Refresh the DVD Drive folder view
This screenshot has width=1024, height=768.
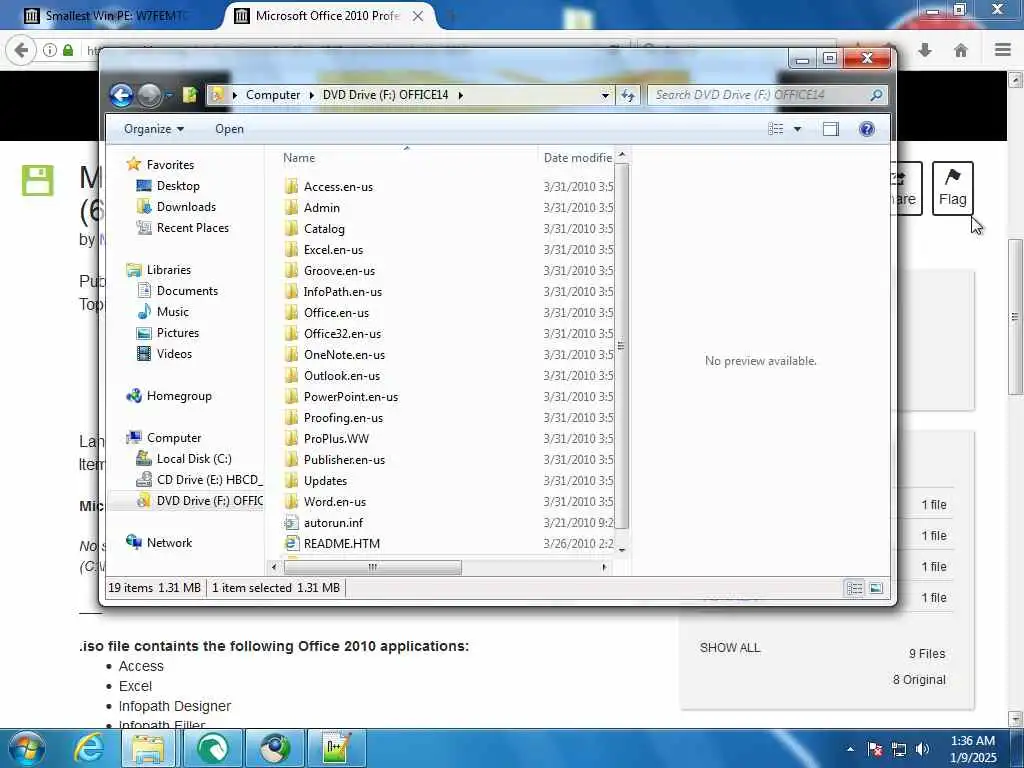pos(628,95)
